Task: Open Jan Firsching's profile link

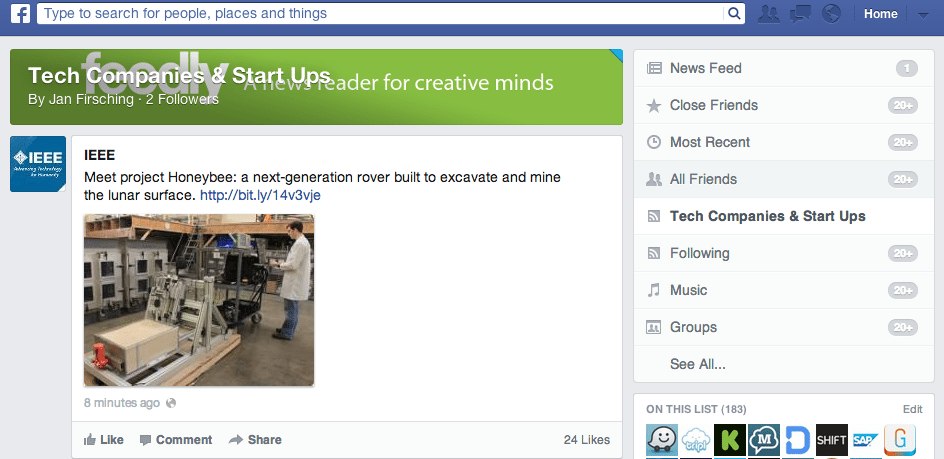Action: tap(90, 99)
